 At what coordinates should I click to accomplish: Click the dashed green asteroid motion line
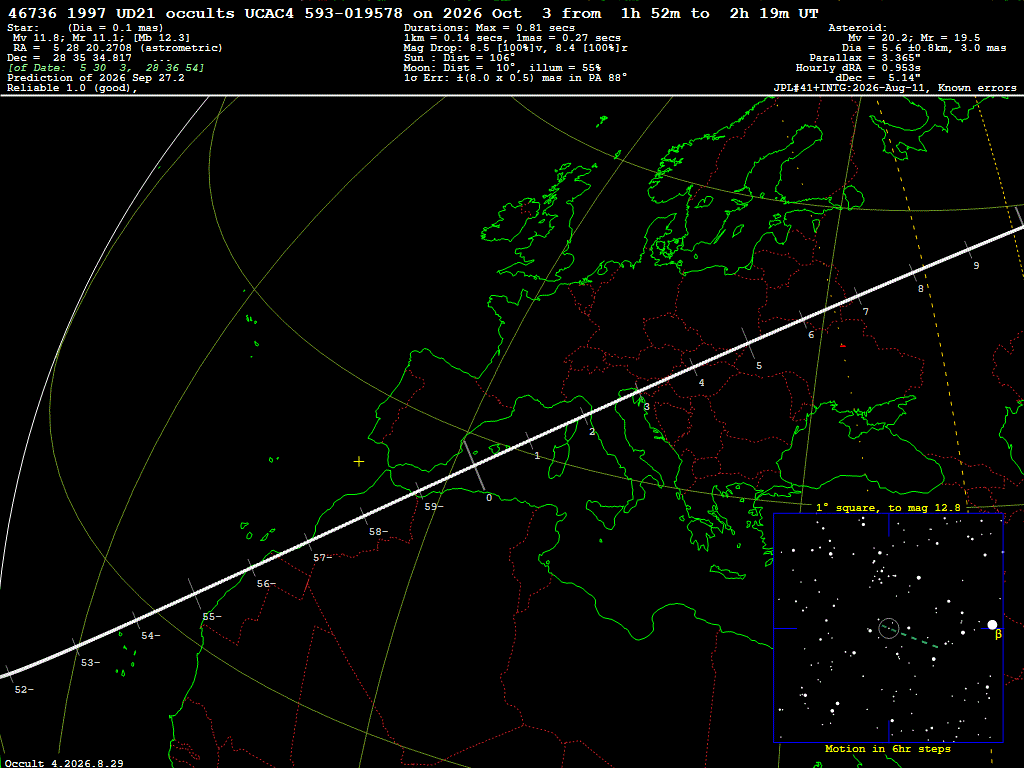click(909, 637)
